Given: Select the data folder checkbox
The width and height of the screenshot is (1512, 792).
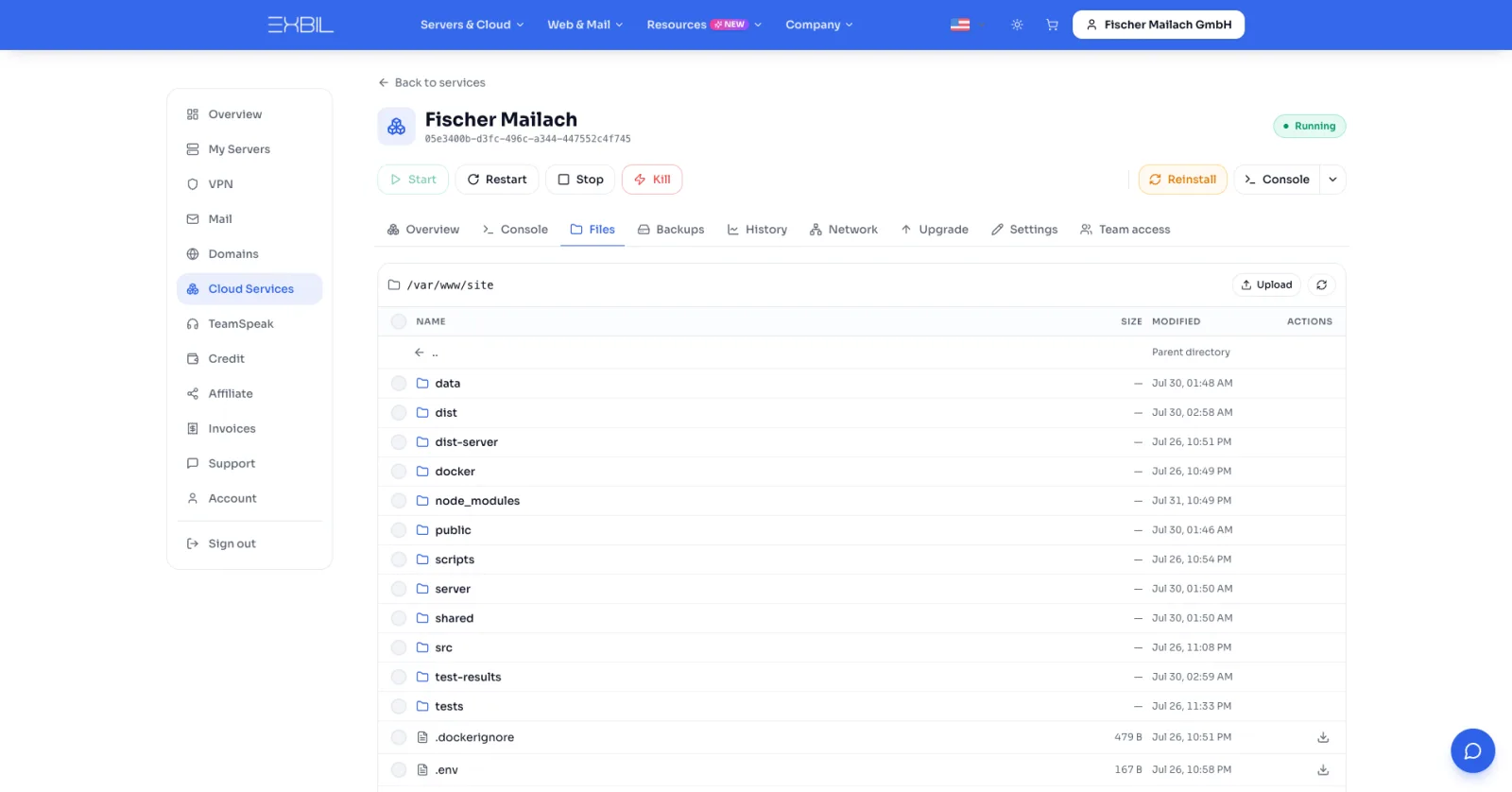Looking at the screenshot, I should (399, 383).
